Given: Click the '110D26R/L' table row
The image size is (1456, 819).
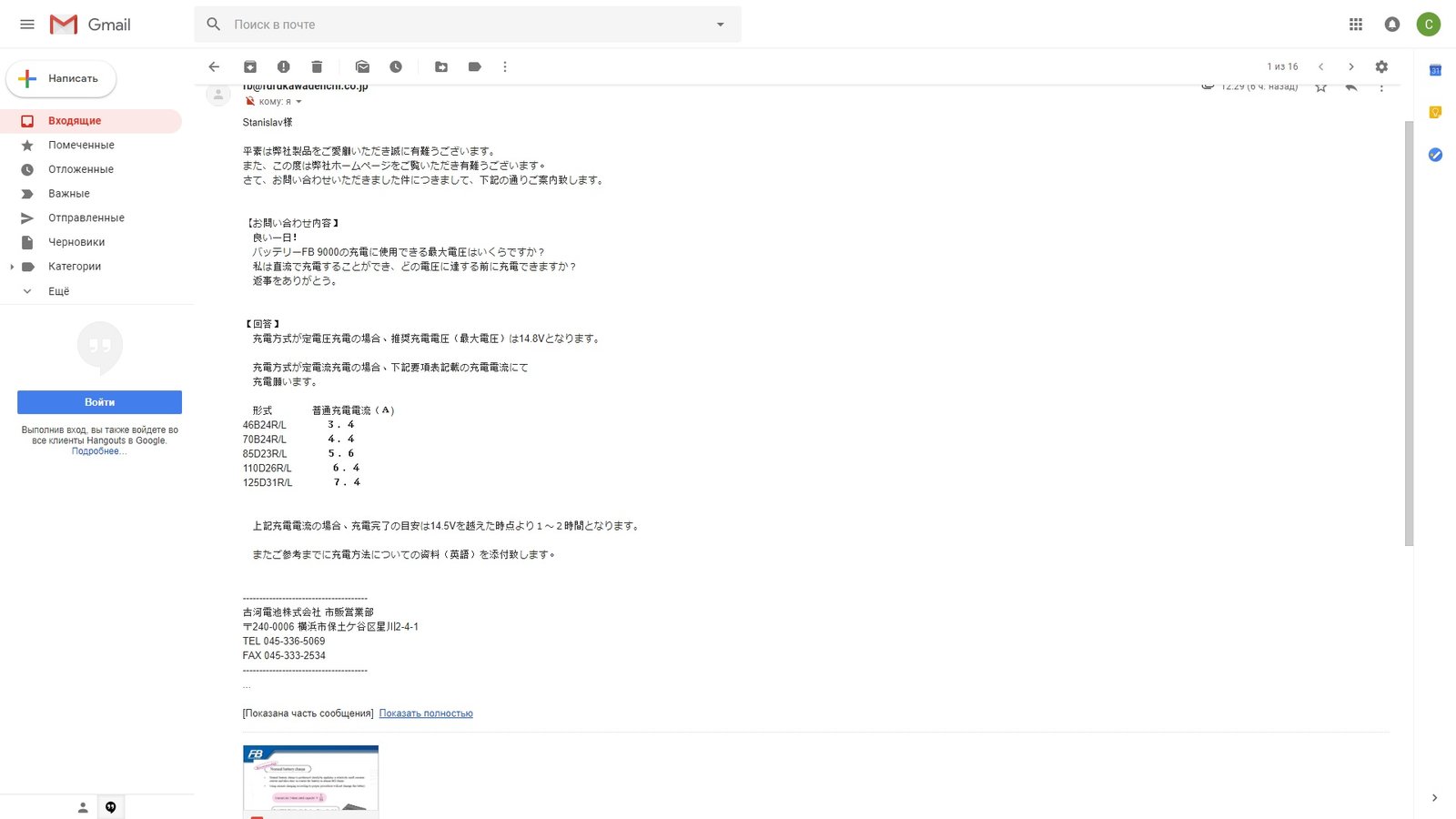Looking at the screenshot, I should point(301,469).
